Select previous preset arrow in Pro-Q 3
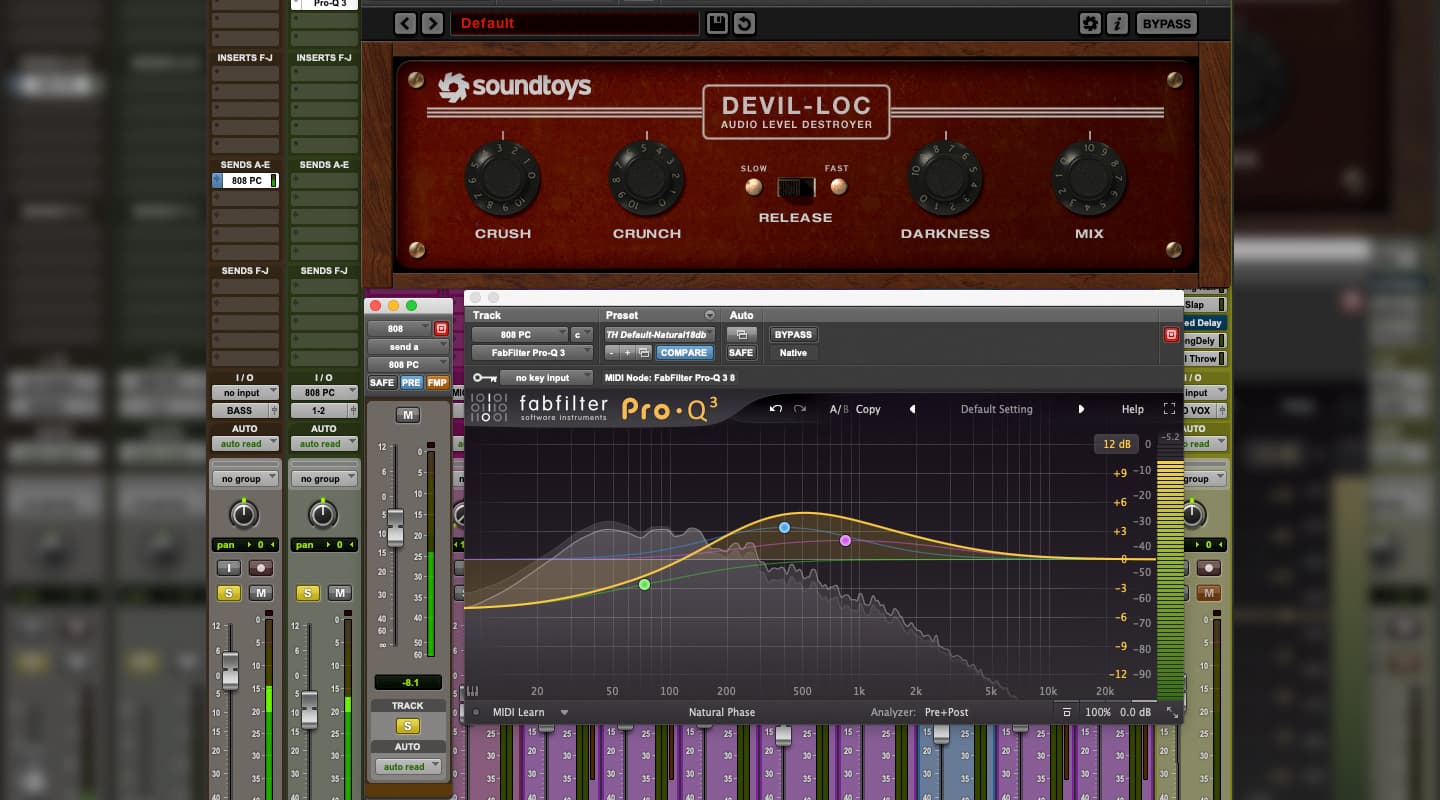Image resolution: width=1440 pixels, height=800 pixels. [912, 409]
